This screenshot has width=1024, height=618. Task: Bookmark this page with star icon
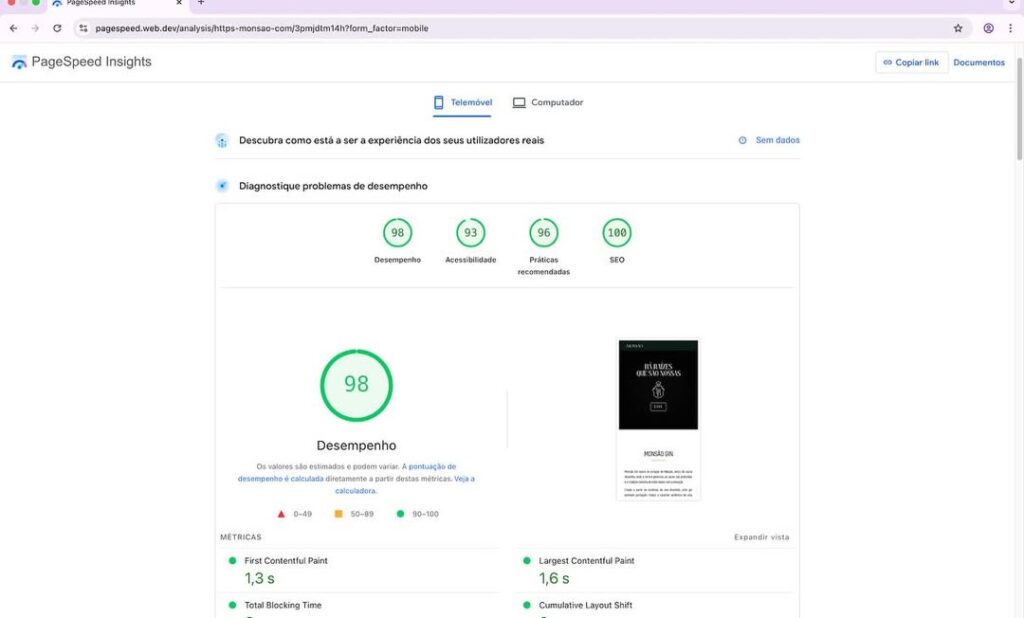957,28
